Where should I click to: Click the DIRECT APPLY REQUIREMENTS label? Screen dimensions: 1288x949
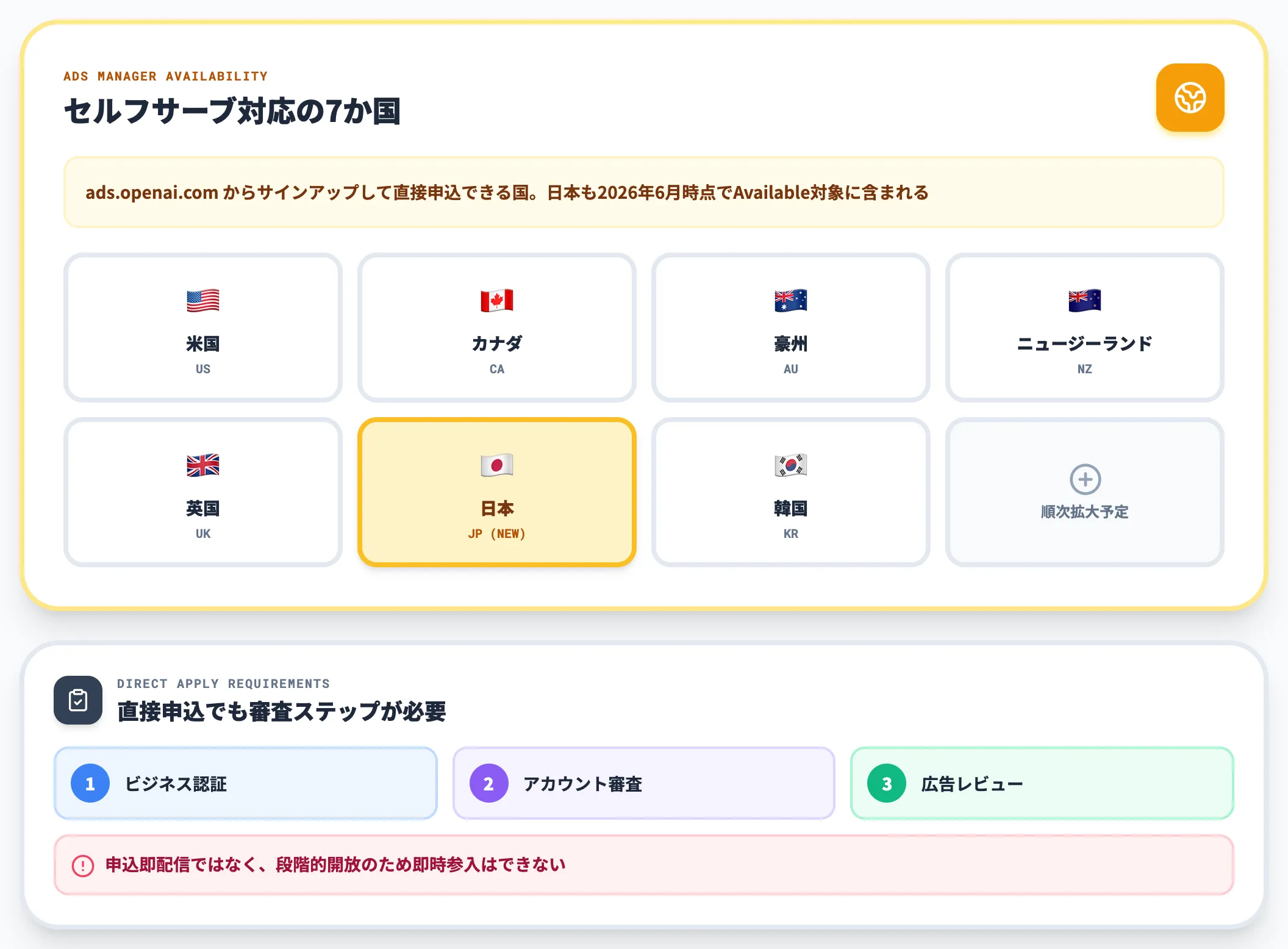point(223,684)
